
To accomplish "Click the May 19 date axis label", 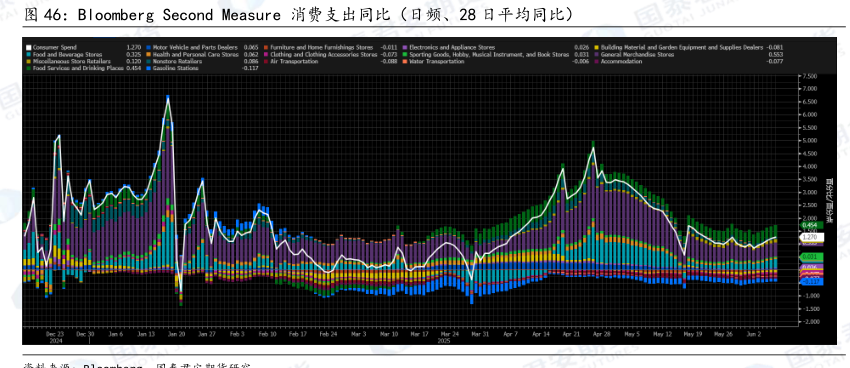I will pos(693,334).
